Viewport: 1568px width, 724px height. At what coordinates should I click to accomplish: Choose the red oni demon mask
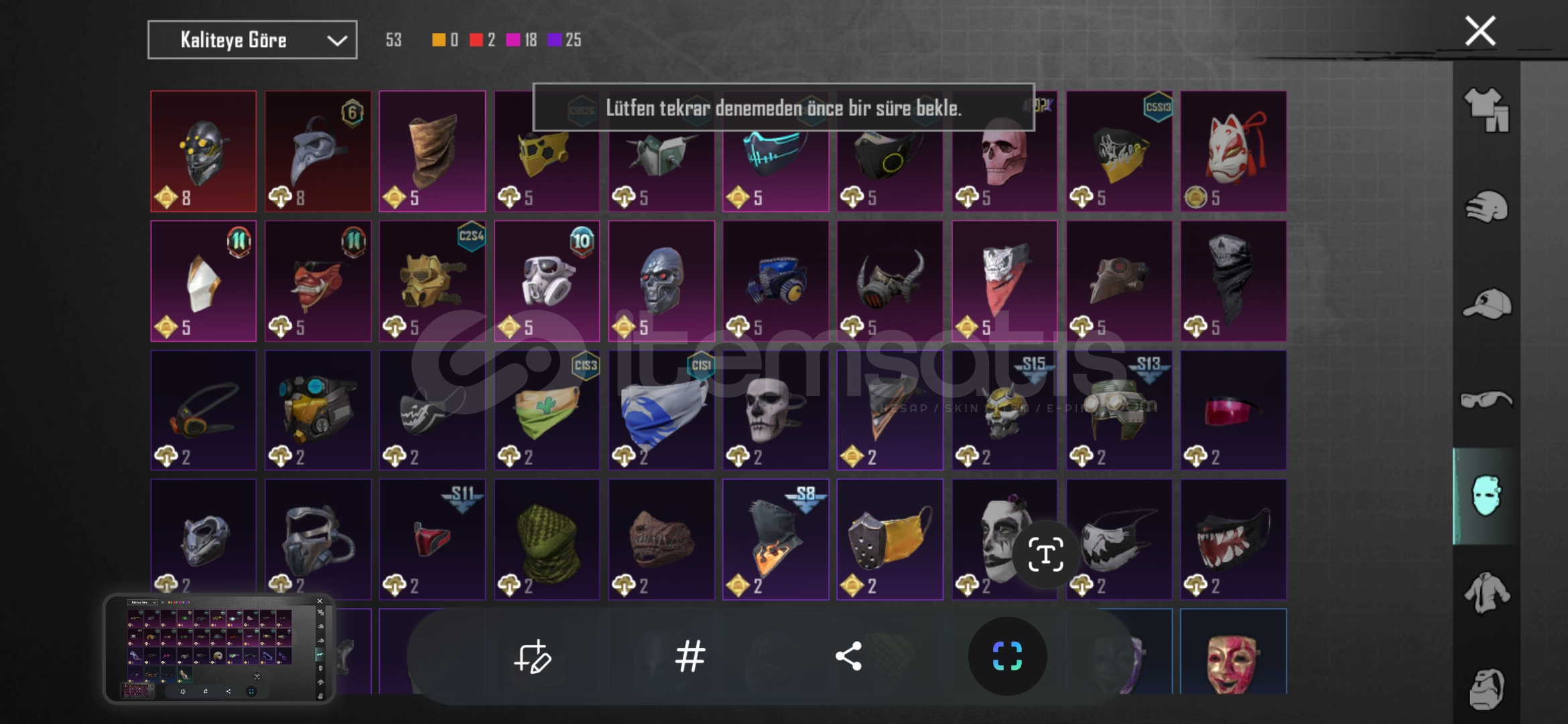(x=318, y=281)
